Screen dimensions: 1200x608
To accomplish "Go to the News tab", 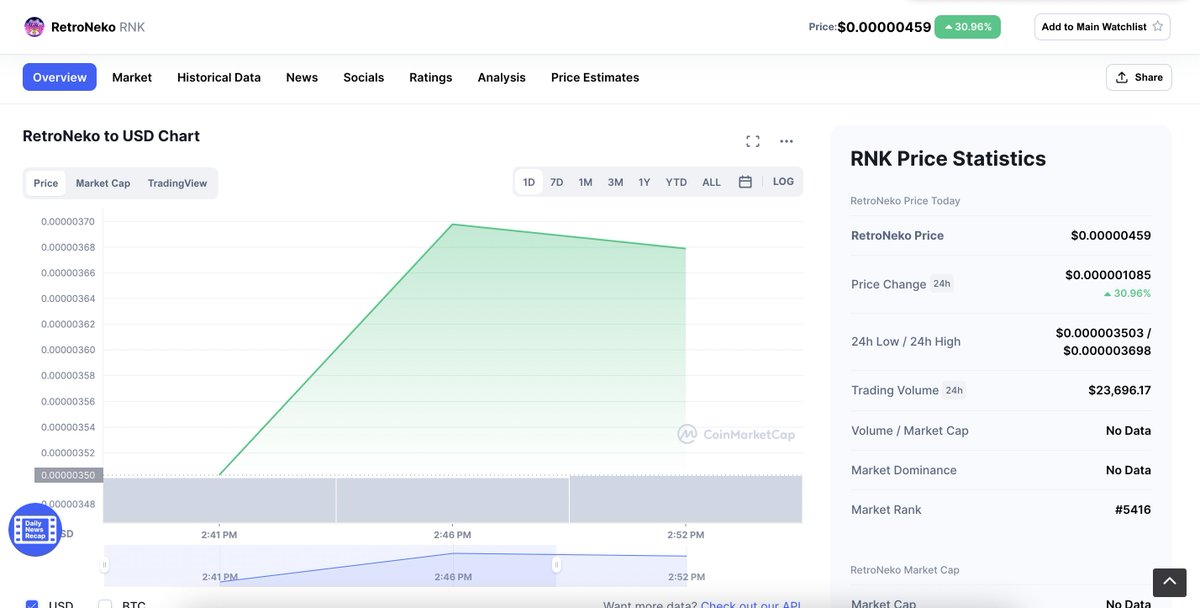I will click(x=302, y=77).
